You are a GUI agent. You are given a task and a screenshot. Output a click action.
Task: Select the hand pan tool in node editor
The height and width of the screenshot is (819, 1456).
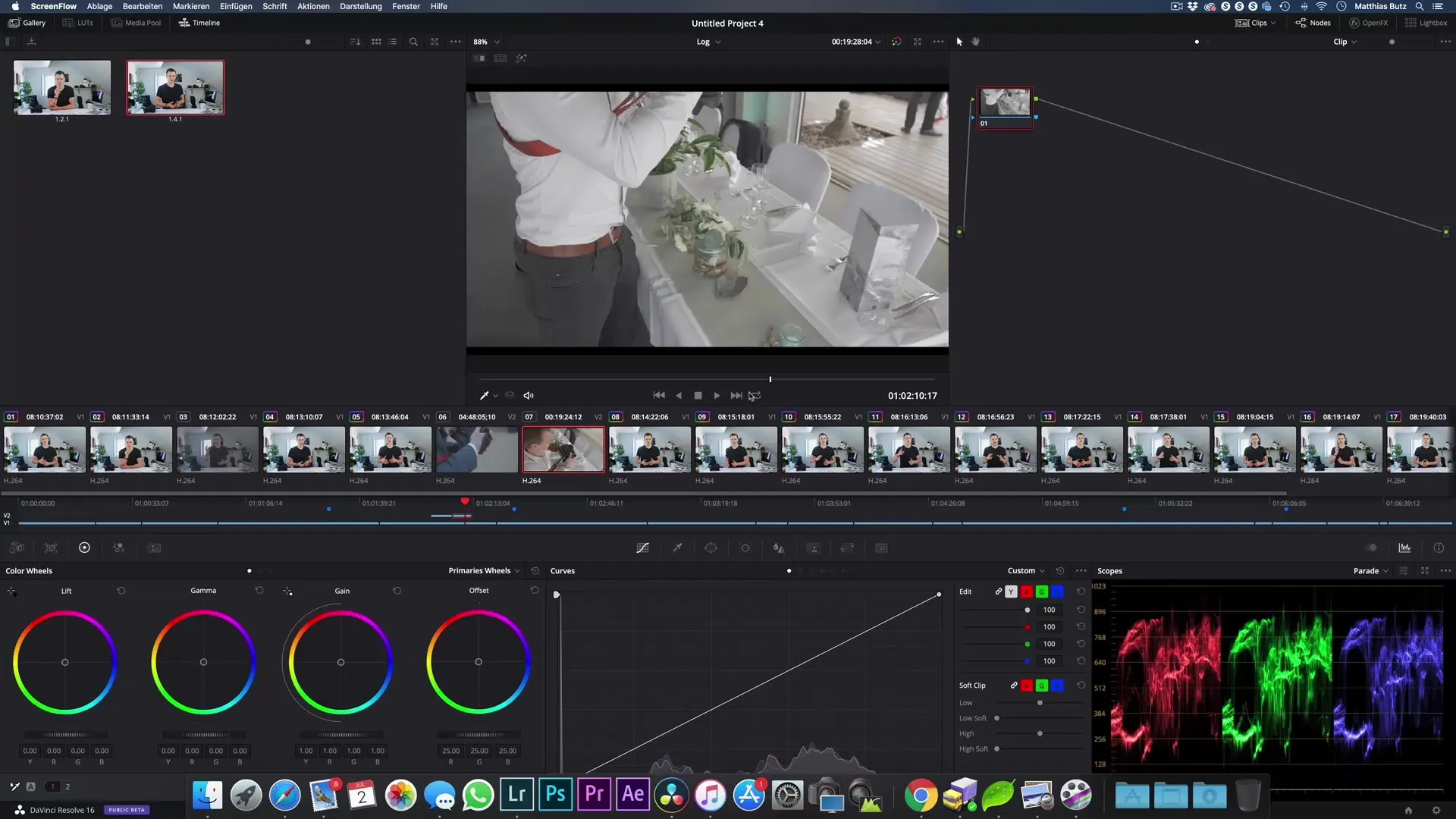976,42
